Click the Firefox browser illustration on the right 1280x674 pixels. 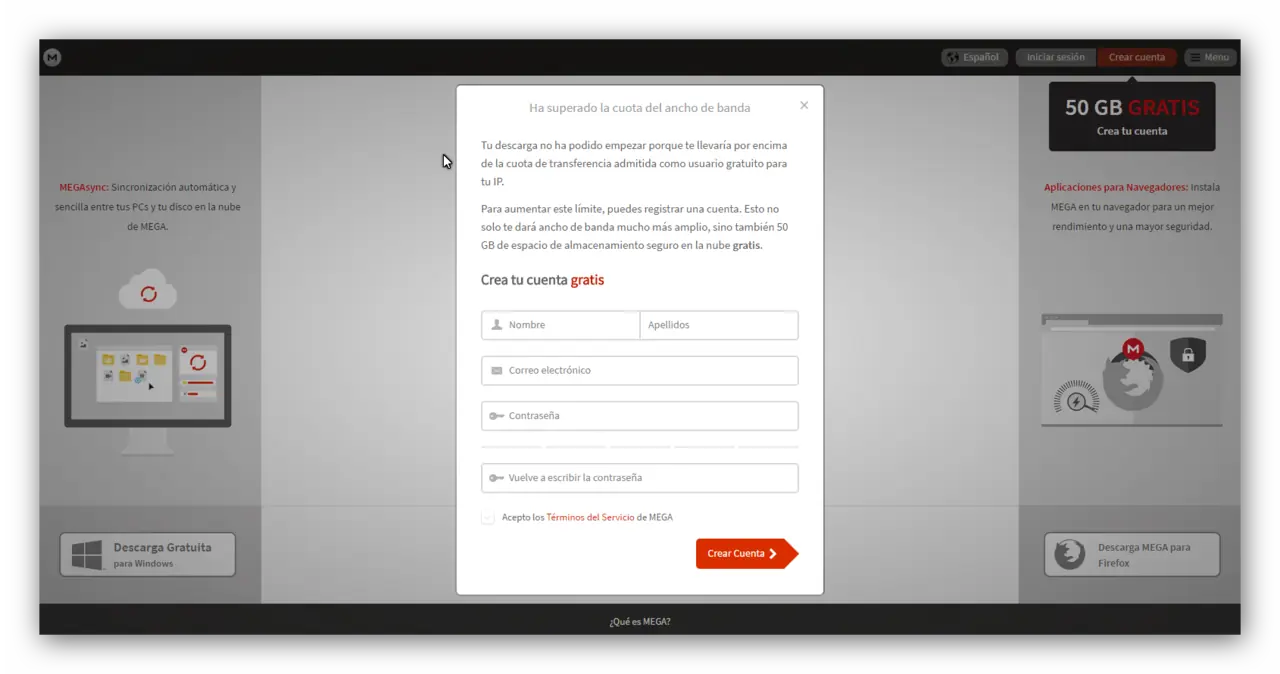click(1132, 370)
